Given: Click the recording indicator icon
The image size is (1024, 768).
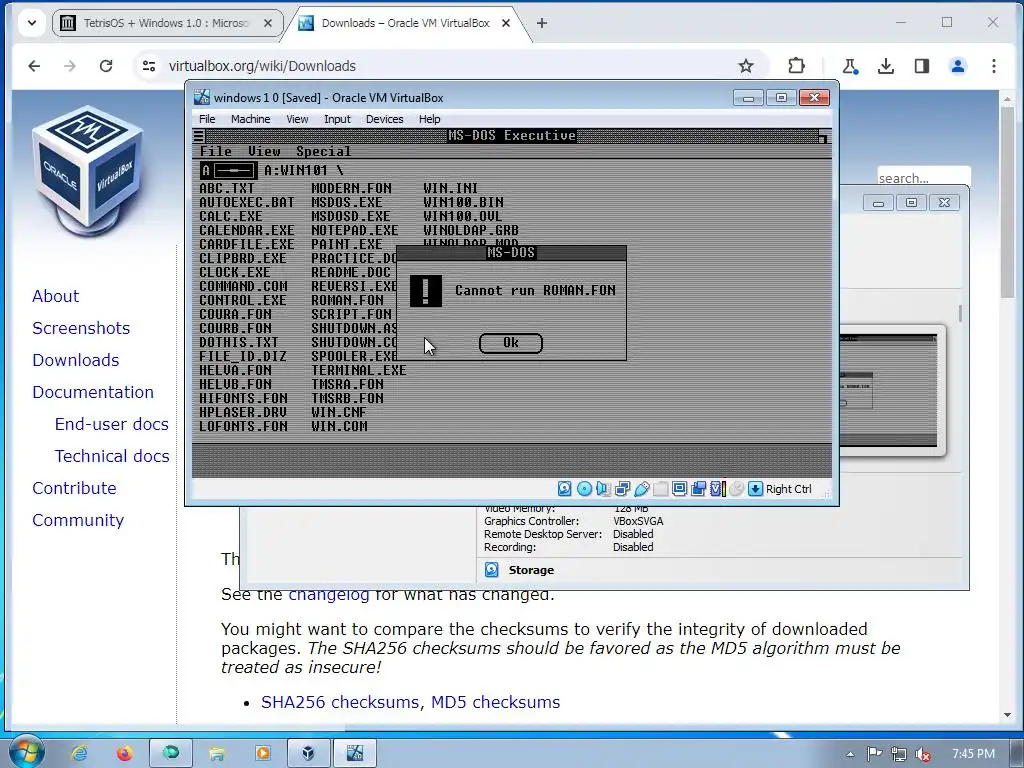Looking at the screenshot, I should point(698,488).
